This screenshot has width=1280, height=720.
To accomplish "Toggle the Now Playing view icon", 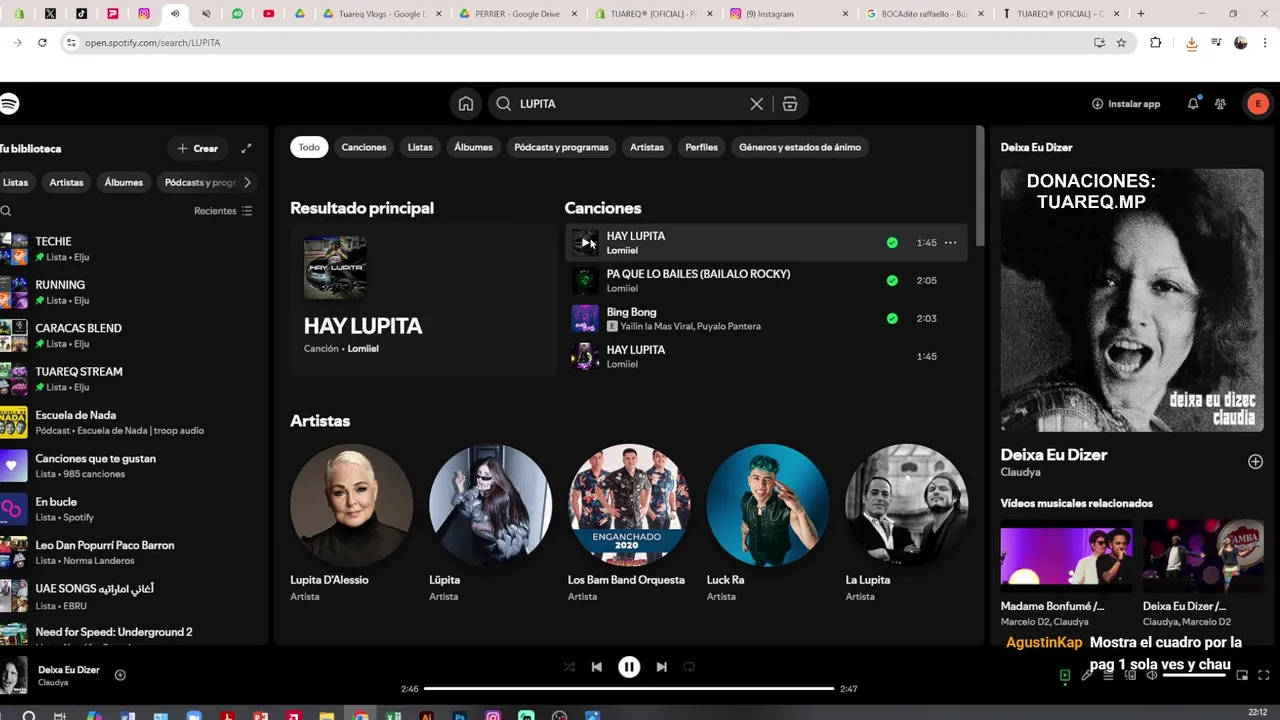I will coord(1065,675).
